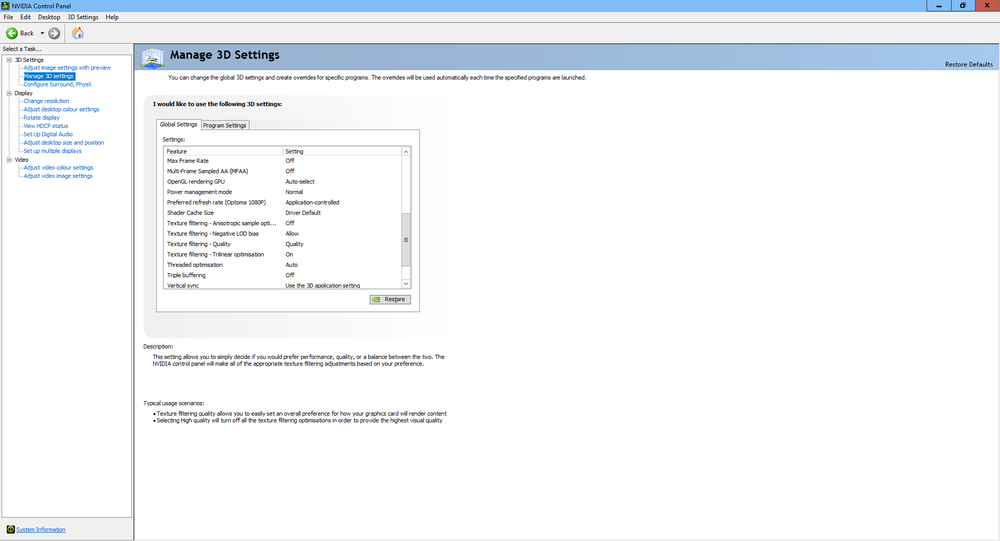Open the Edit menu
The width and height of the screenshot is (1000, 541).
(26, 17)
